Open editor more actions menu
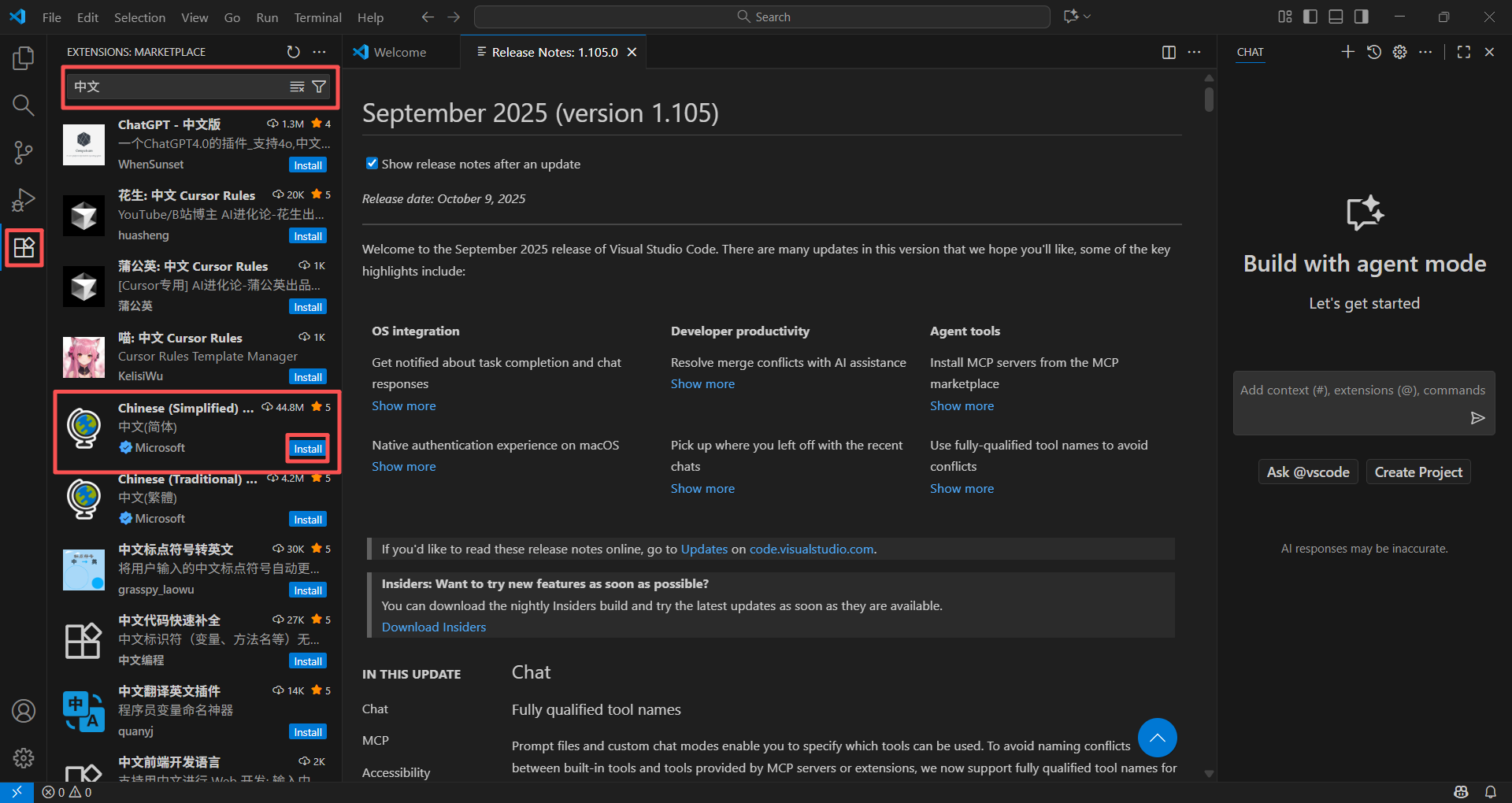The image size is (1512, 803). 1195,52
